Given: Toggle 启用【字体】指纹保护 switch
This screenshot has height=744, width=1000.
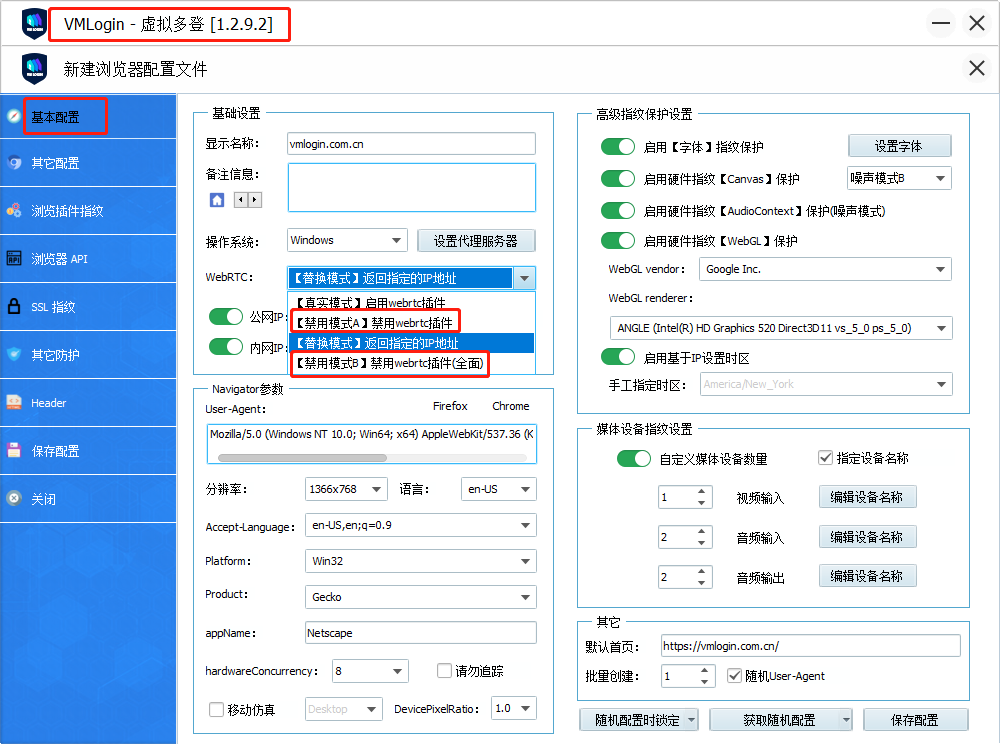Looking at the screenshot, I should point(618,147).
